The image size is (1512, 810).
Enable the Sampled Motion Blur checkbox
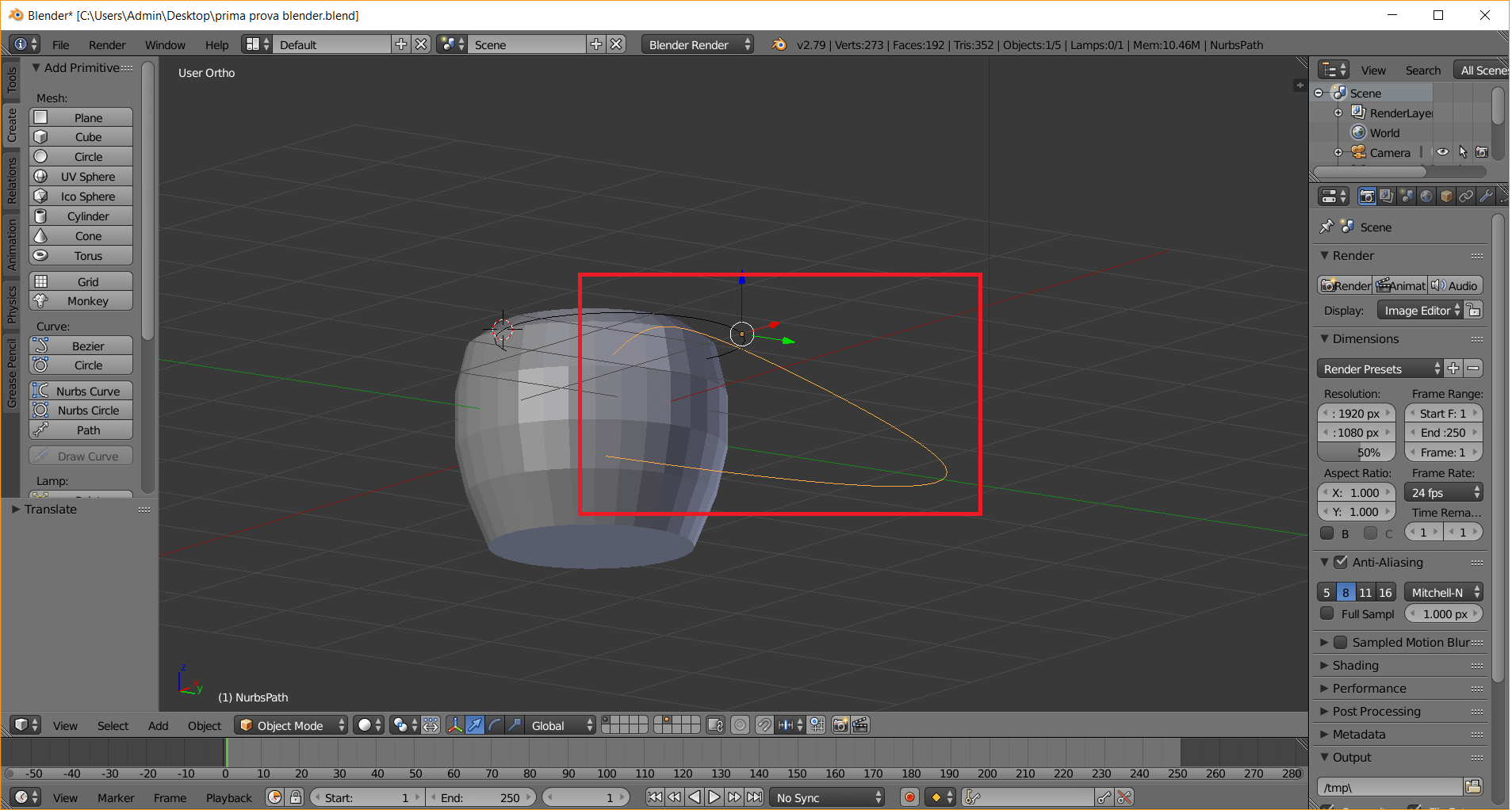coord(1341,642)
